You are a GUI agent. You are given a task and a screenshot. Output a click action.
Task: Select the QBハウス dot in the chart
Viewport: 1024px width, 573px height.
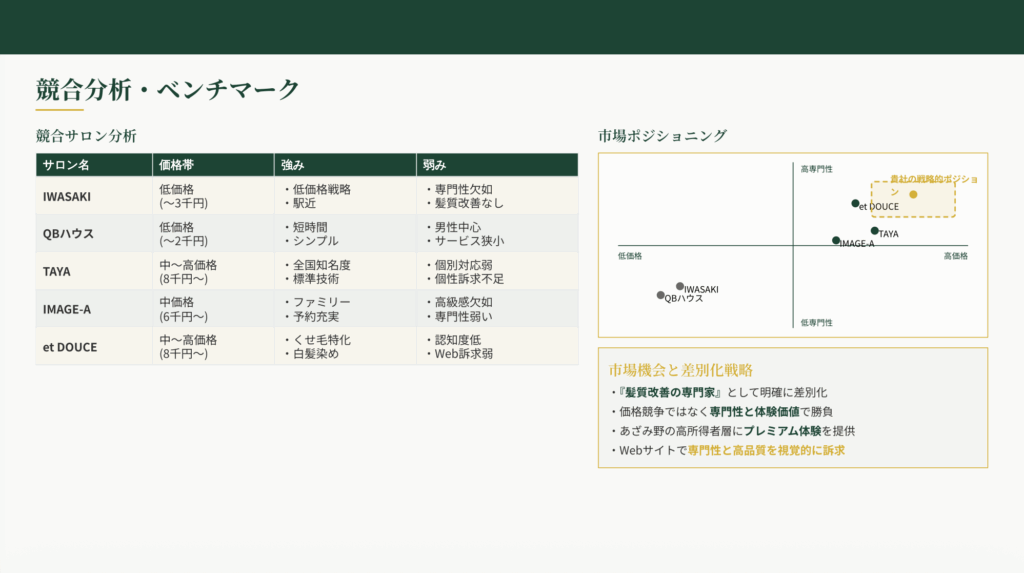click(660, 295)
